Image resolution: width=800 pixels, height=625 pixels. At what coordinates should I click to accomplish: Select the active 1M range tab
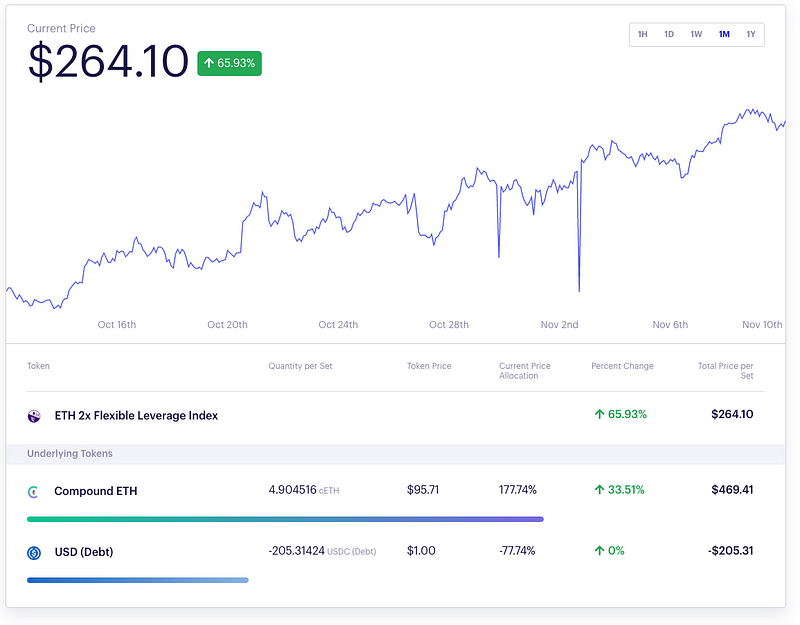pos(723,35)
